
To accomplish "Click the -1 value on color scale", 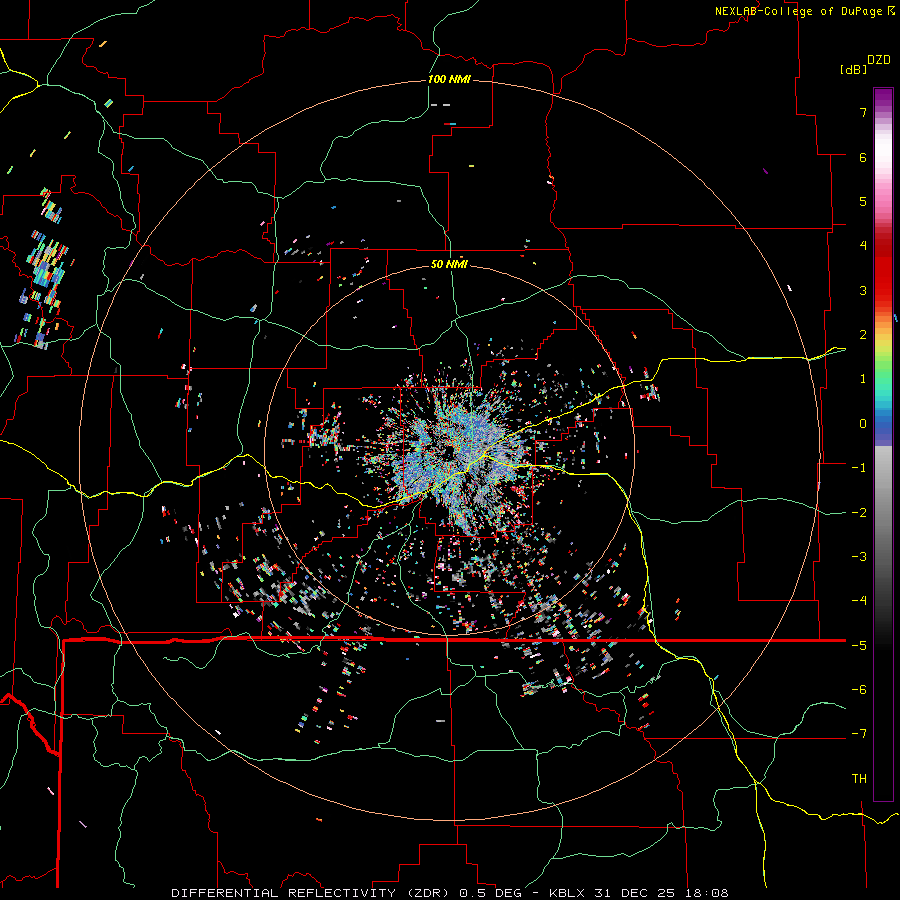I will click(859, 468).
